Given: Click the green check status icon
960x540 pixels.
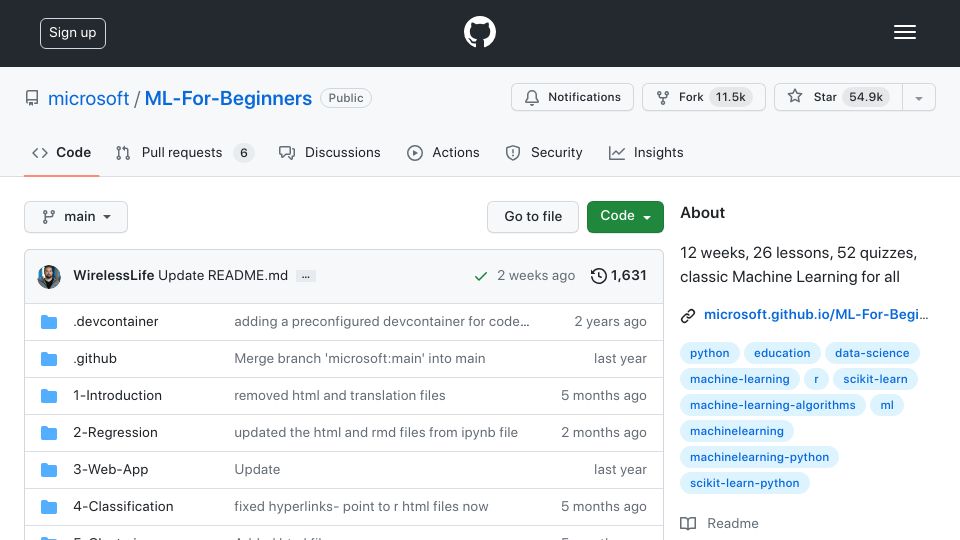Looking at the screenshot, I should coord(481,276).
